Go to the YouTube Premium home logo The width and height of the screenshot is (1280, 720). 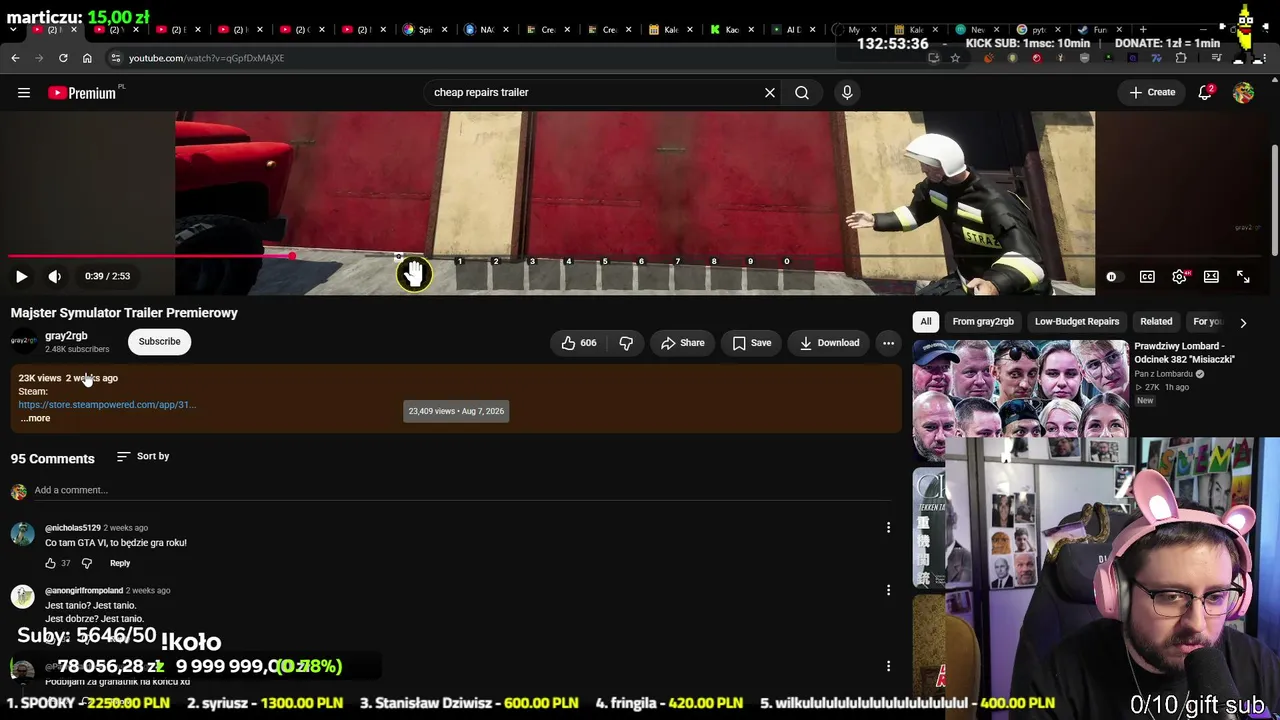point(82,93)
